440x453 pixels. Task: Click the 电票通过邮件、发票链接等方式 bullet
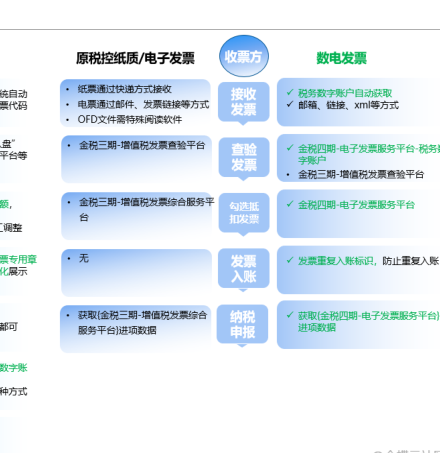(143, 104)
